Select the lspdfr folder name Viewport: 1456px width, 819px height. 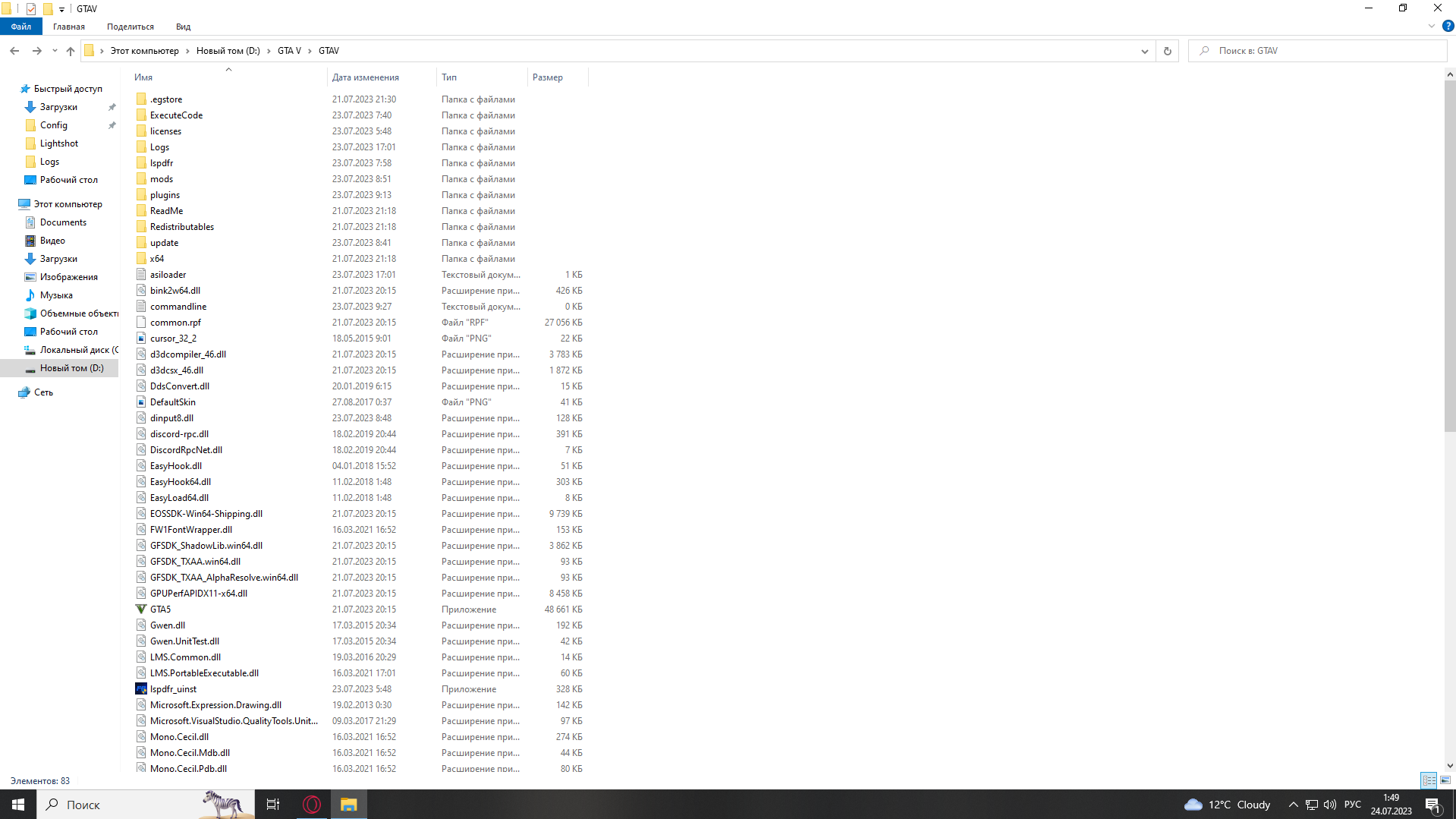pyautogui.click(x=162, y=163)
